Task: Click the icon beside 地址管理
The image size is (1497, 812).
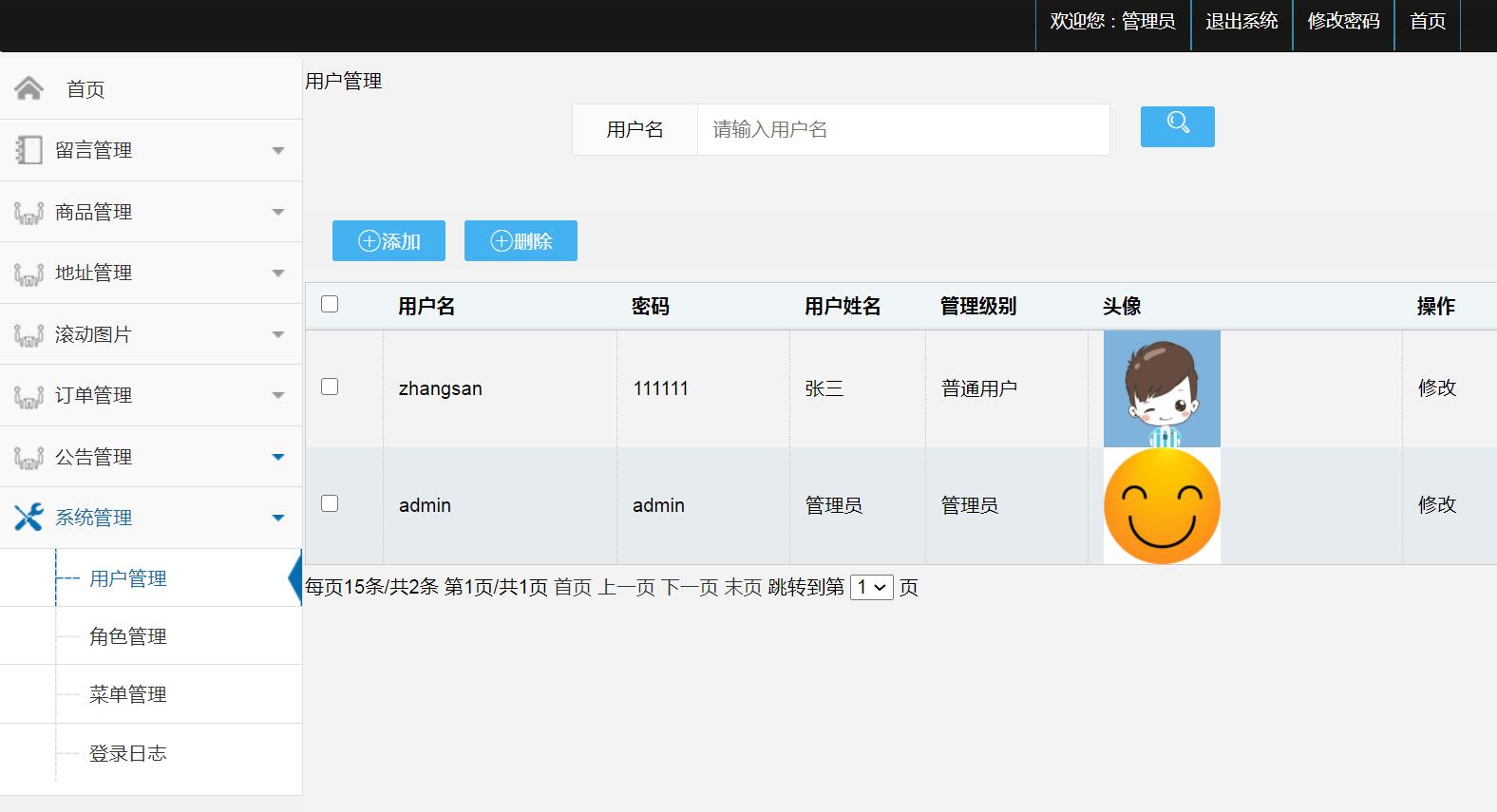Action: click(x=28, y=274)
